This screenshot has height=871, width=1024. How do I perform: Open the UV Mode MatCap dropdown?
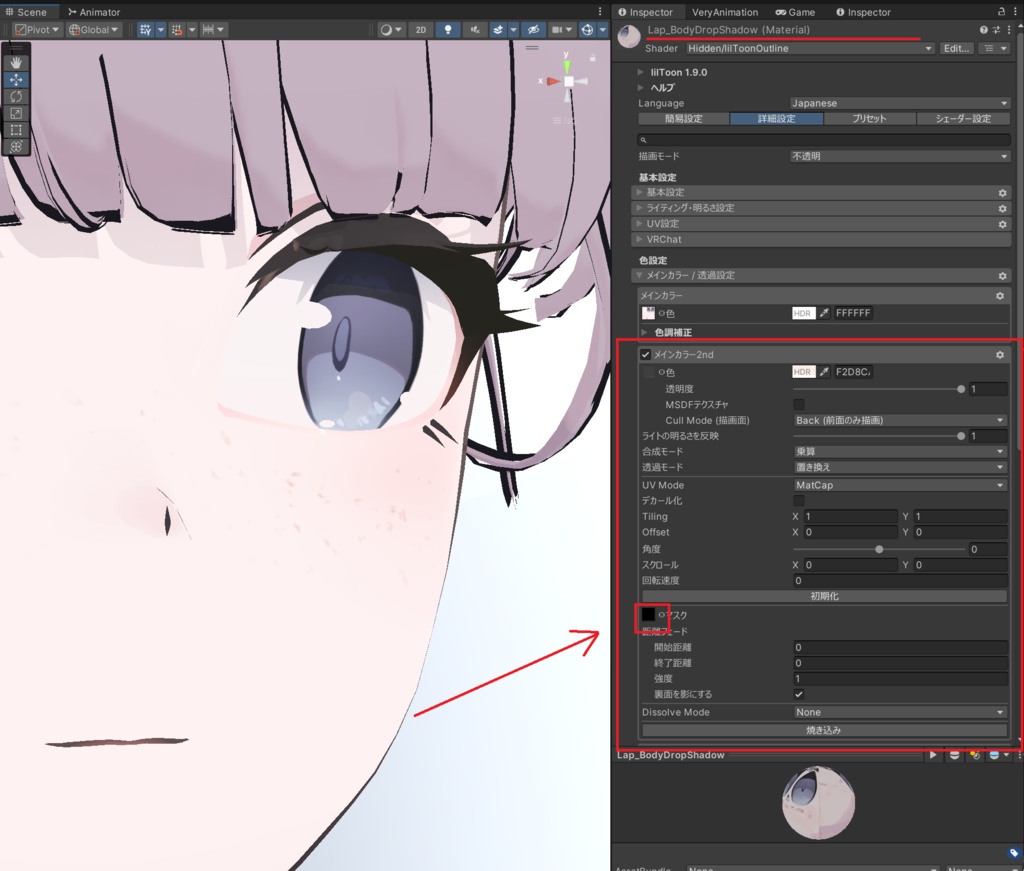pyautogui.click(x=900, y=485)
